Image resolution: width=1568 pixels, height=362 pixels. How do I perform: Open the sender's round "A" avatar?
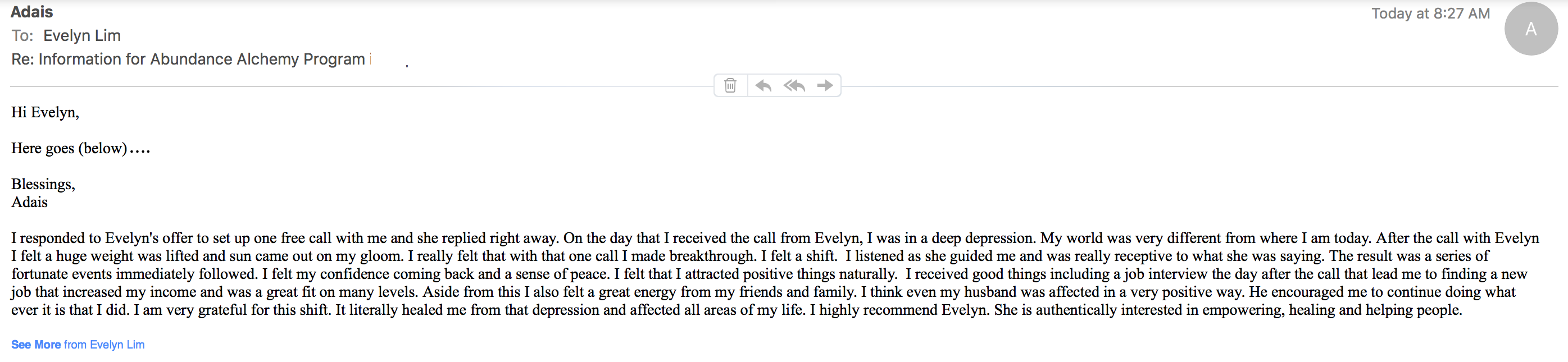1531,29
